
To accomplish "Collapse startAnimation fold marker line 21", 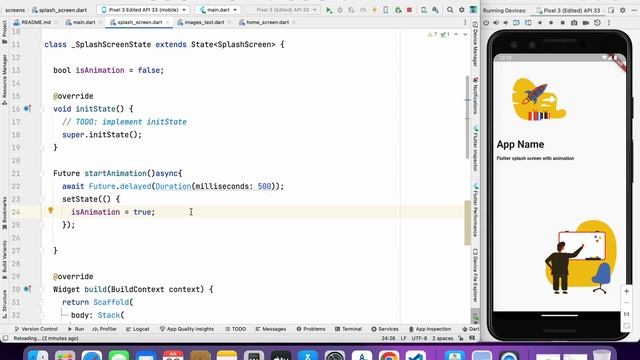I will [41, 173].
